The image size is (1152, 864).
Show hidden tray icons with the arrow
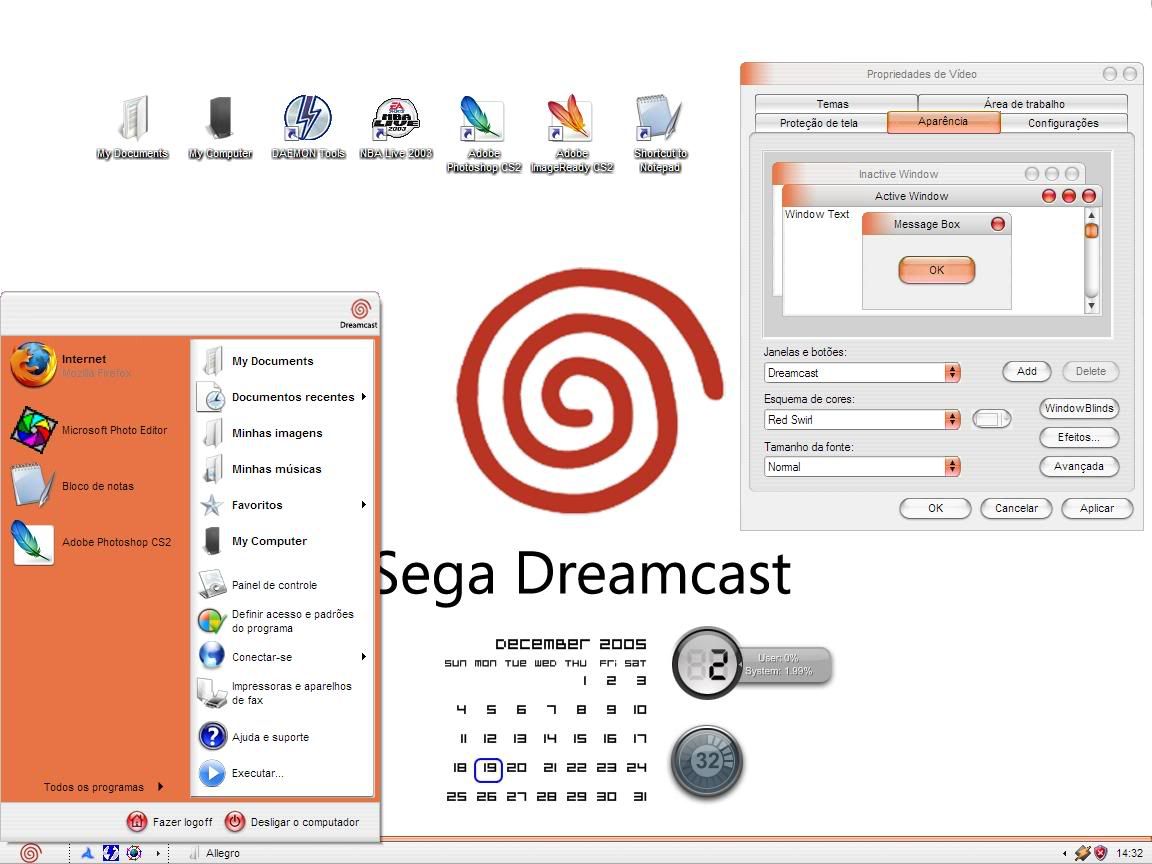click(x=1065, y=853)
